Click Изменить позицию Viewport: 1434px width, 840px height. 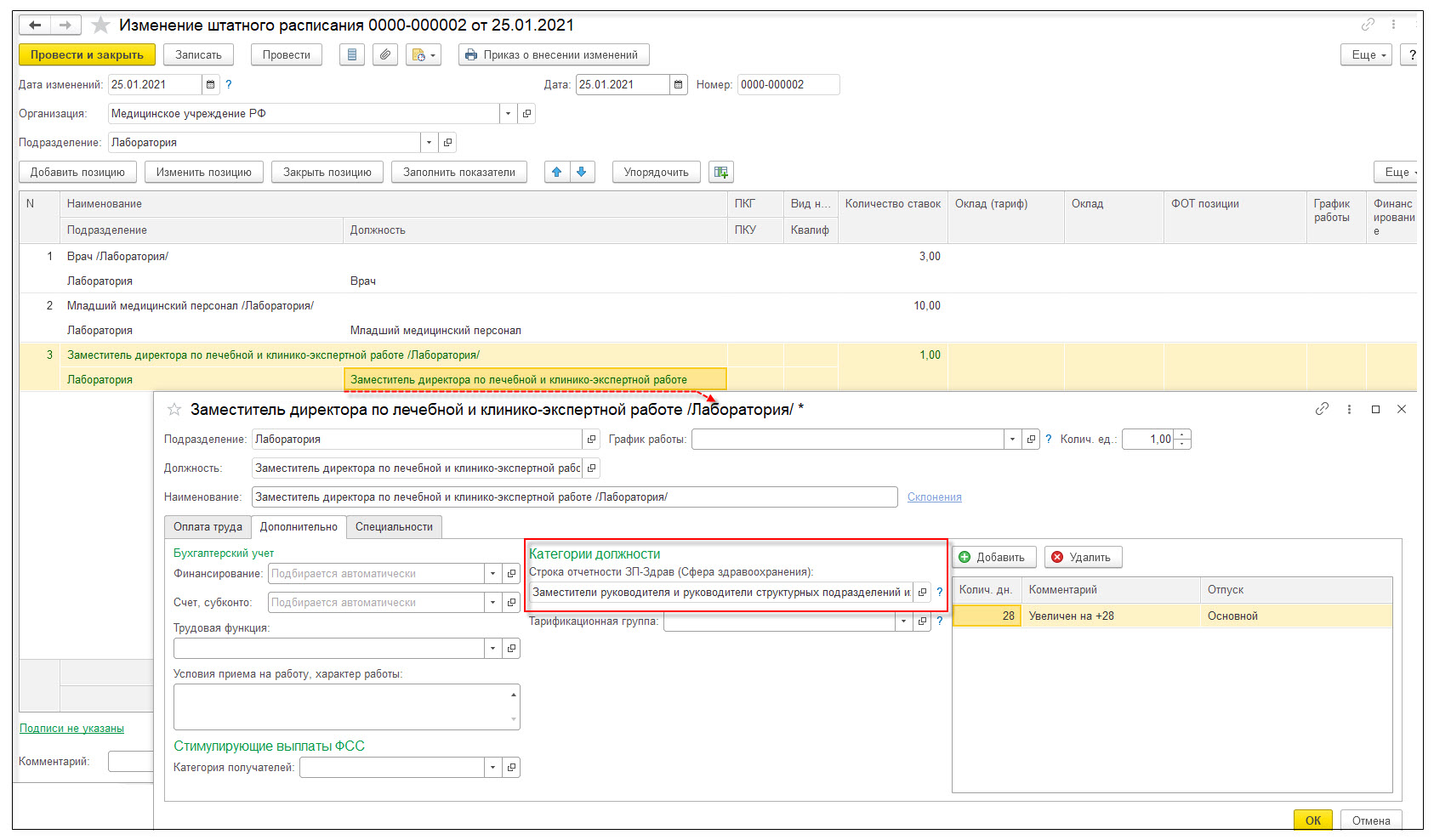click(204, 172)
